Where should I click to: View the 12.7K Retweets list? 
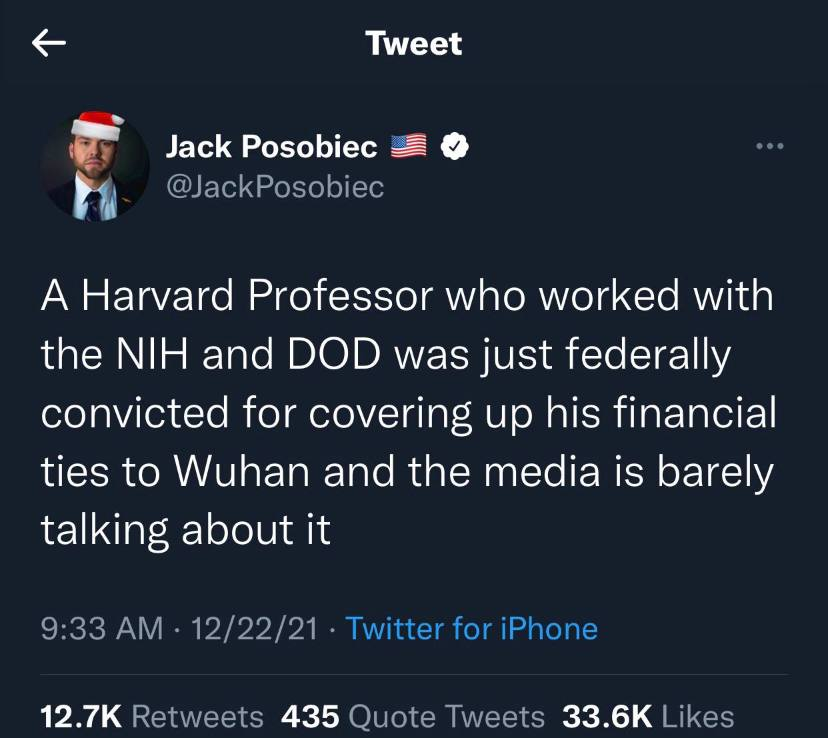click(x=151, y=716)
